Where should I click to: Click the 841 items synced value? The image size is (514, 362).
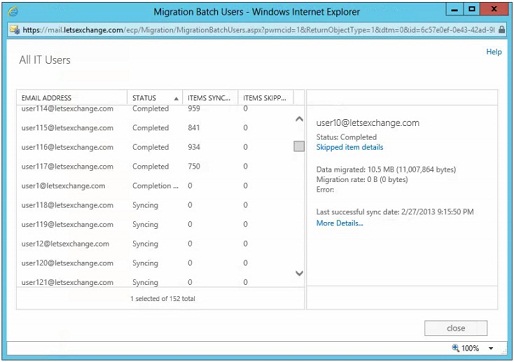[x=194, y=128]
